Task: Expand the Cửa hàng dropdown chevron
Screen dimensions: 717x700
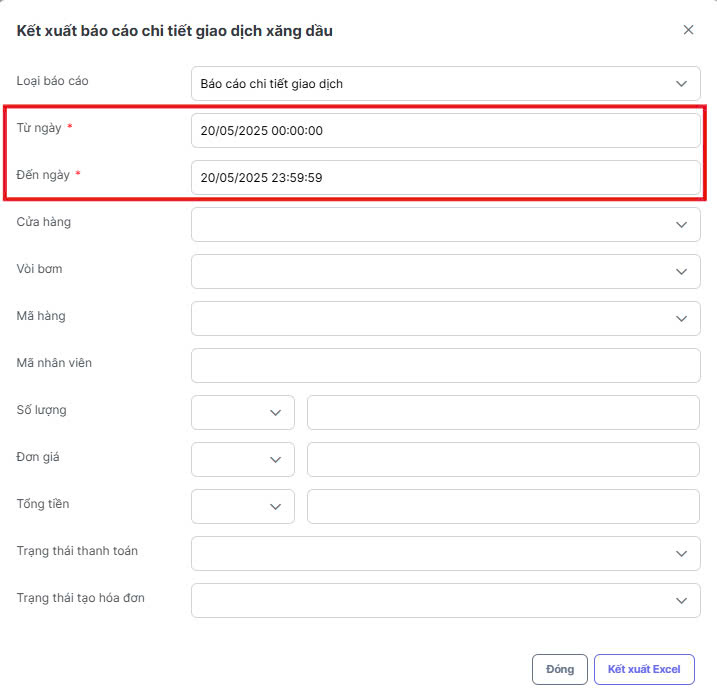Action: tap(681, 225)
